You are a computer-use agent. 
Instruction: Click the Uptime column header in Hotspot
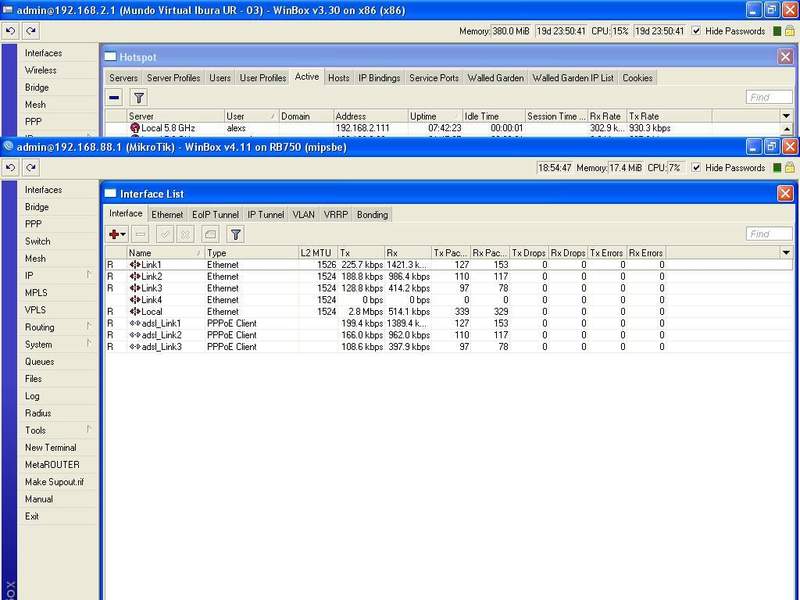(435, 116)
